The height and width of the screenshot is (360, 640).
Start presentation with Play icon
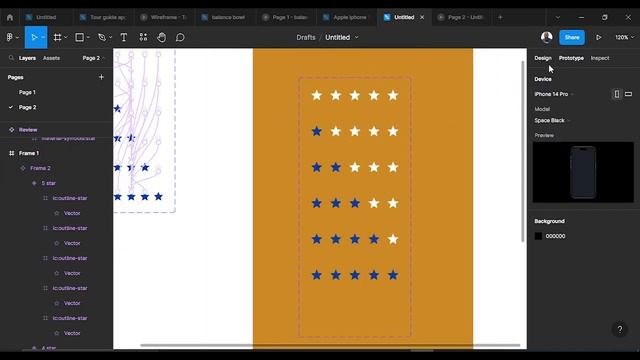click(x=598, y=37)
